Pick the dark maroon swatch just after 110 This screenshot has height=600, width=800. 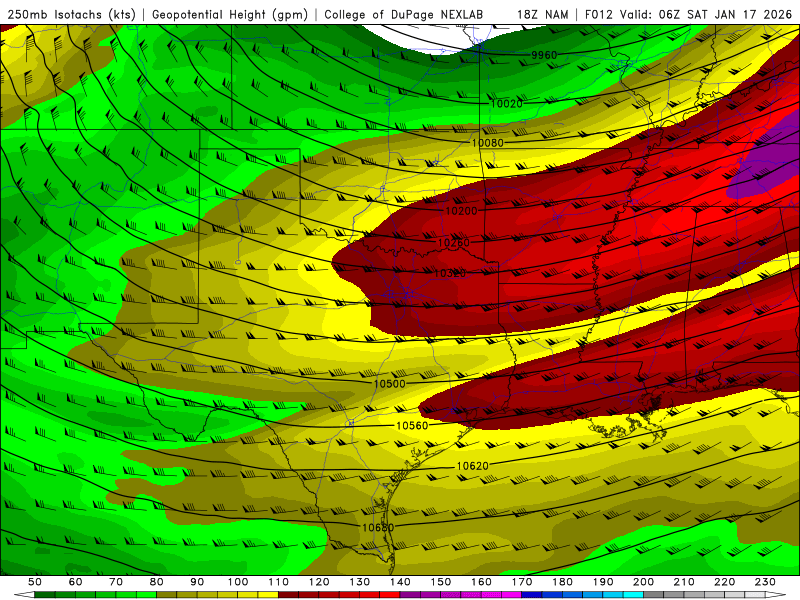tap(288, 595)
